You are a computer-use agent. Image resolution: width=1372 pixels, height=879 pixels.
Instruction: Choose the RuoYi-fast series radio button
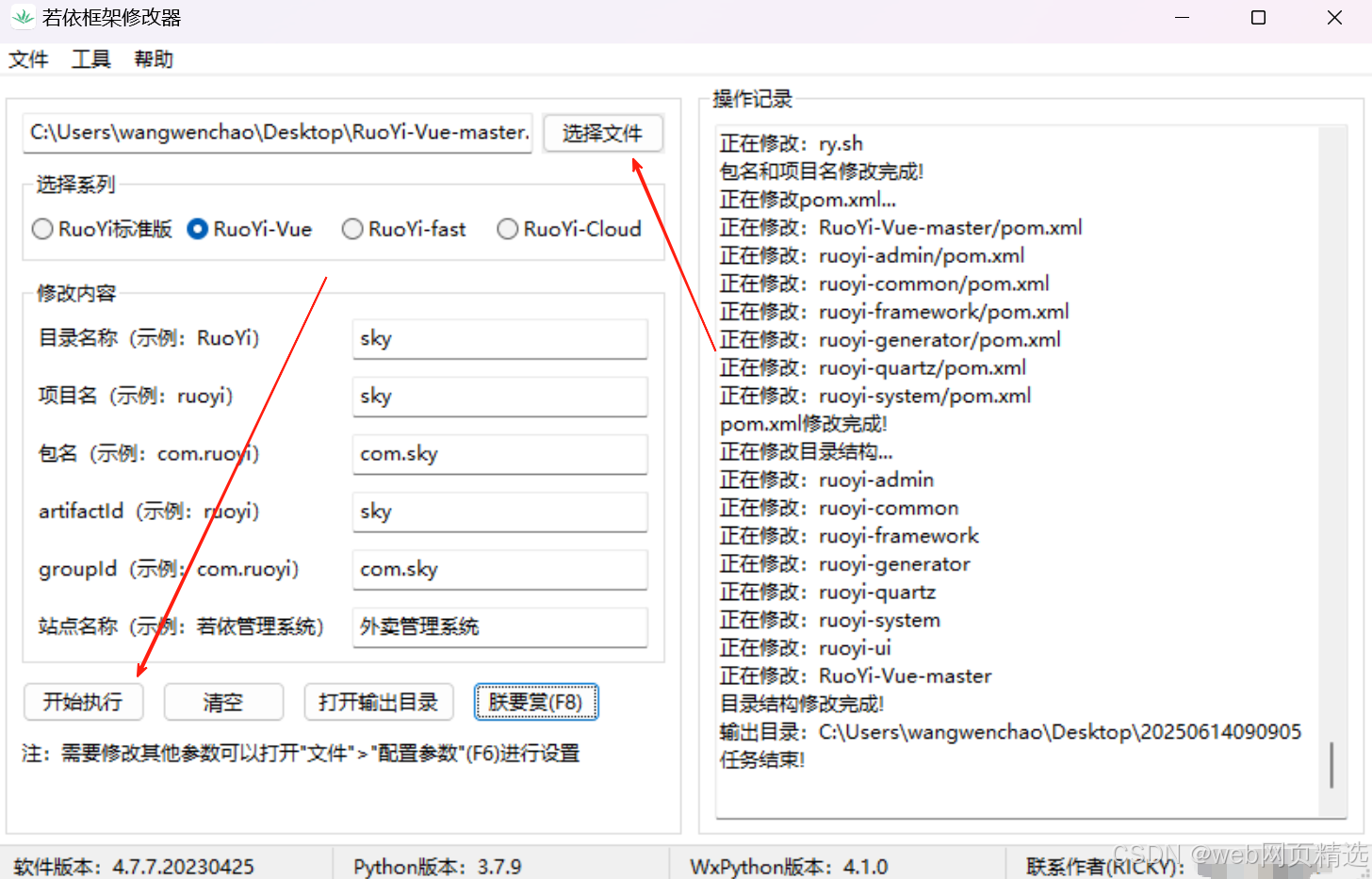pyautogui.click(x=403, y=229)
